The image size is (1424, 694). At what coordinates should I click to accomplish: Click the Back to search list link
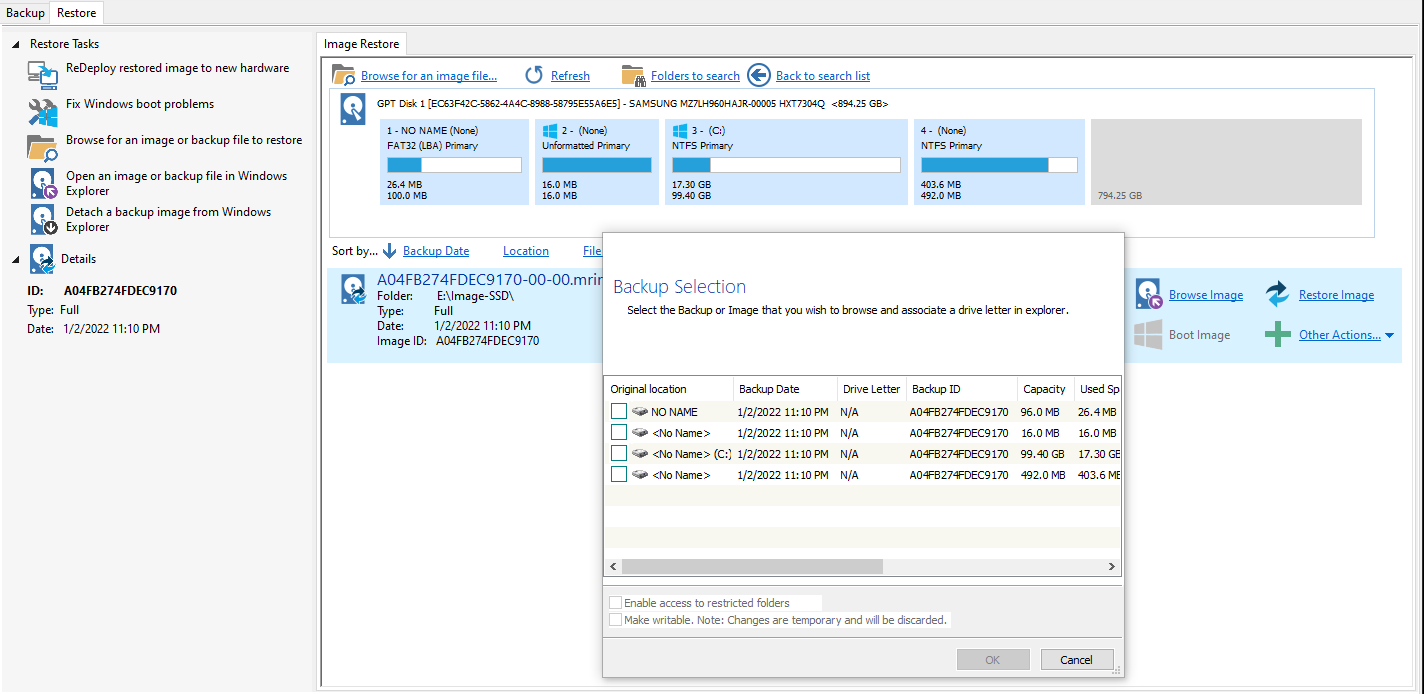click(x=823, y=76)
